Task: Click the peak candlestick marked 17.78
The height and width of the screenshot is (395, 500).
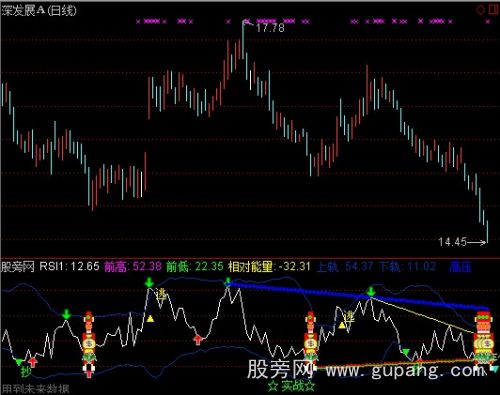Action: click(243, 40)
